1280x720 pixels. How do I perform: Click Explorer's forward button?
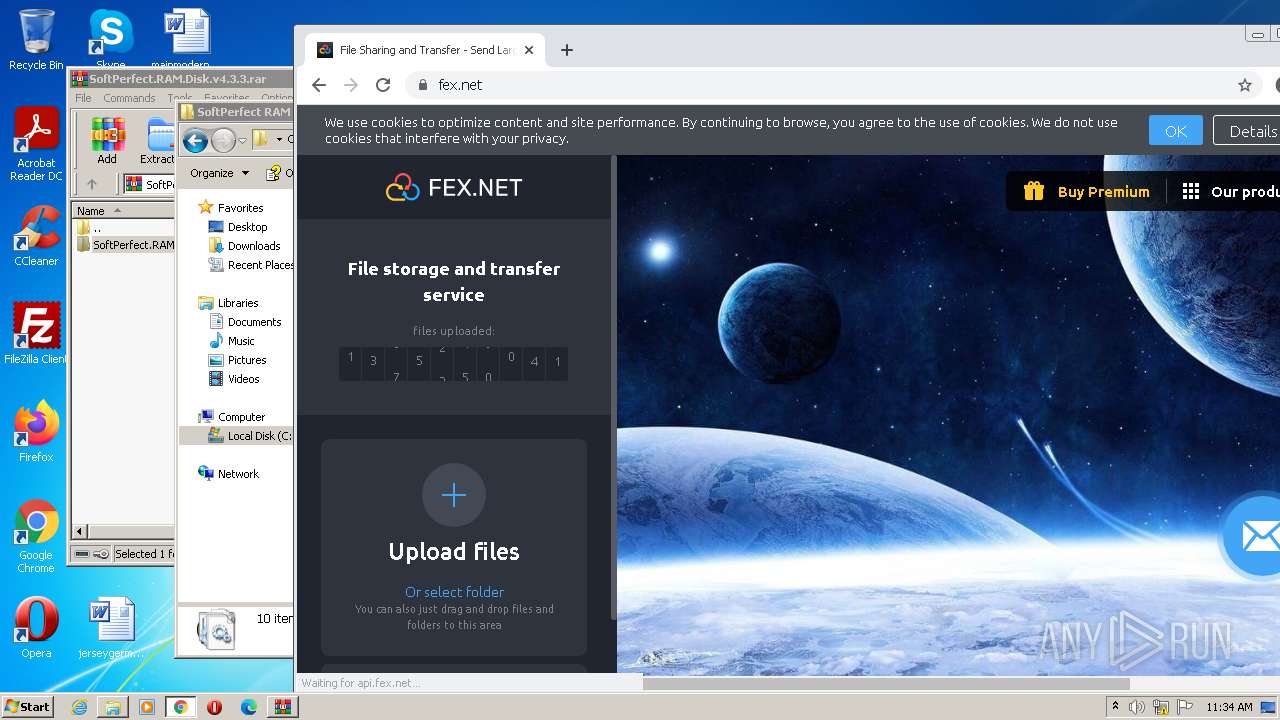click(223, 141)
